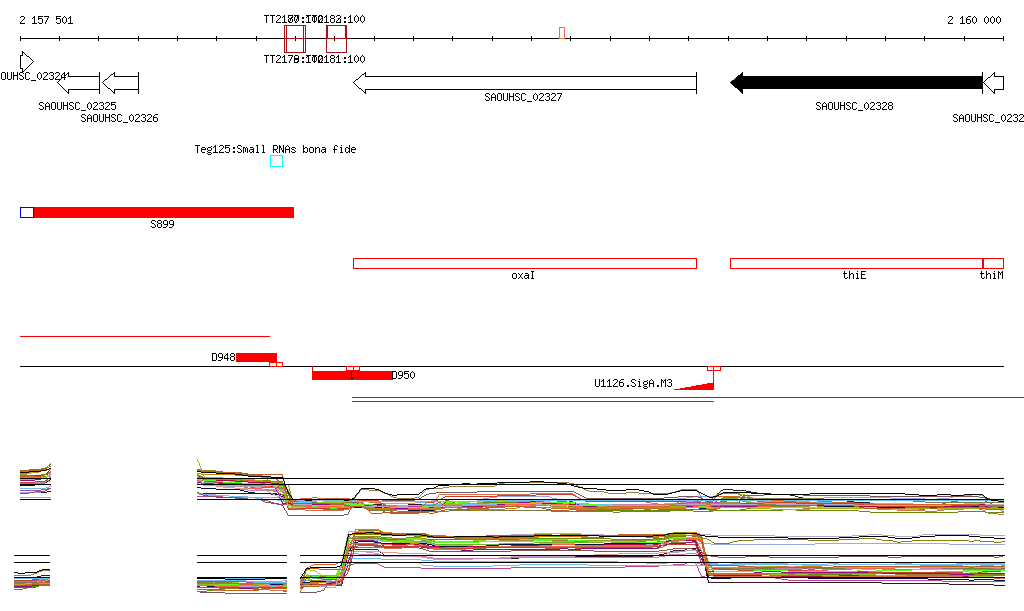Click the SAOUHSC_02327 label
Screen dimensions: 1024x611
(523, 97)
